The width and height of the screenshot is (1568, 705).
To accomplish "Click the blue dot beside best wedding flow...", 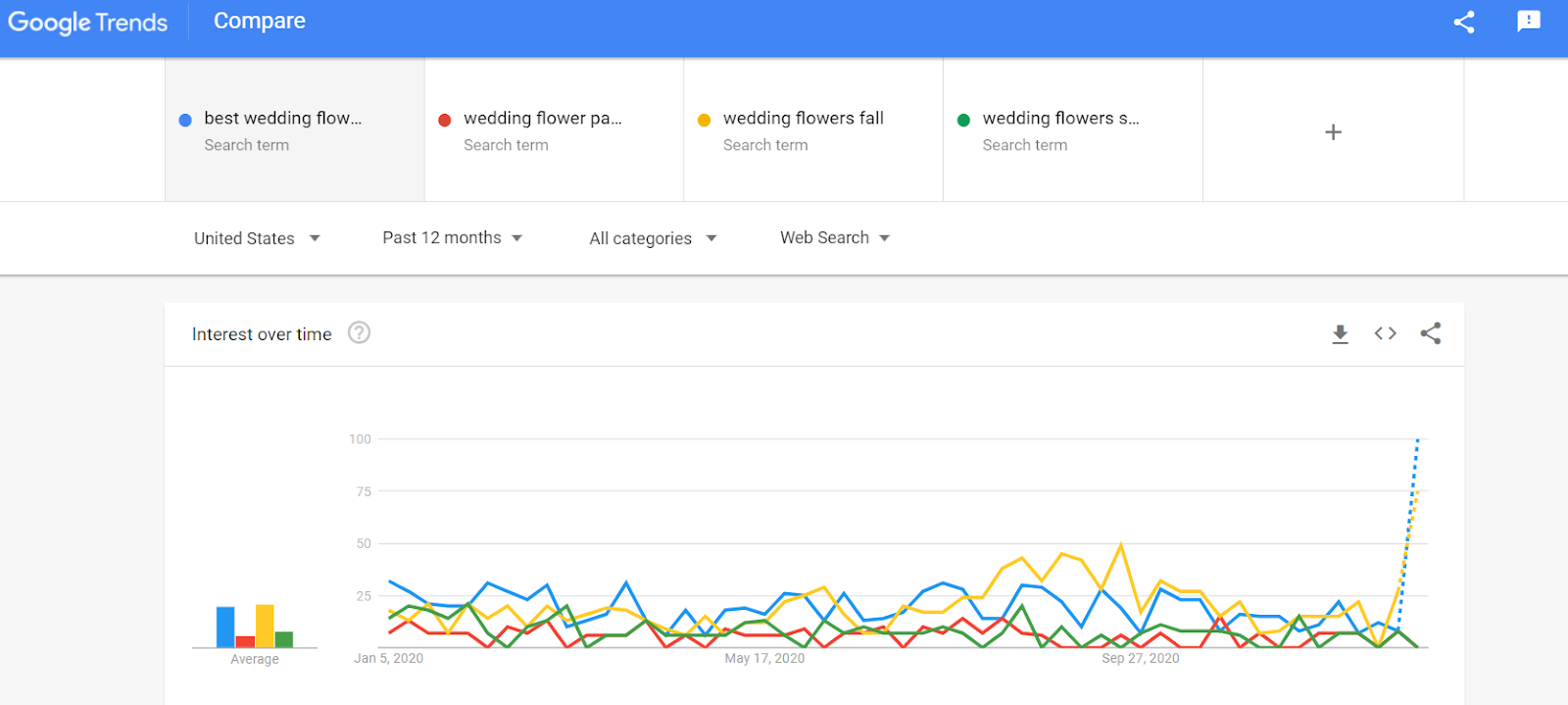I will coord(185,120).
